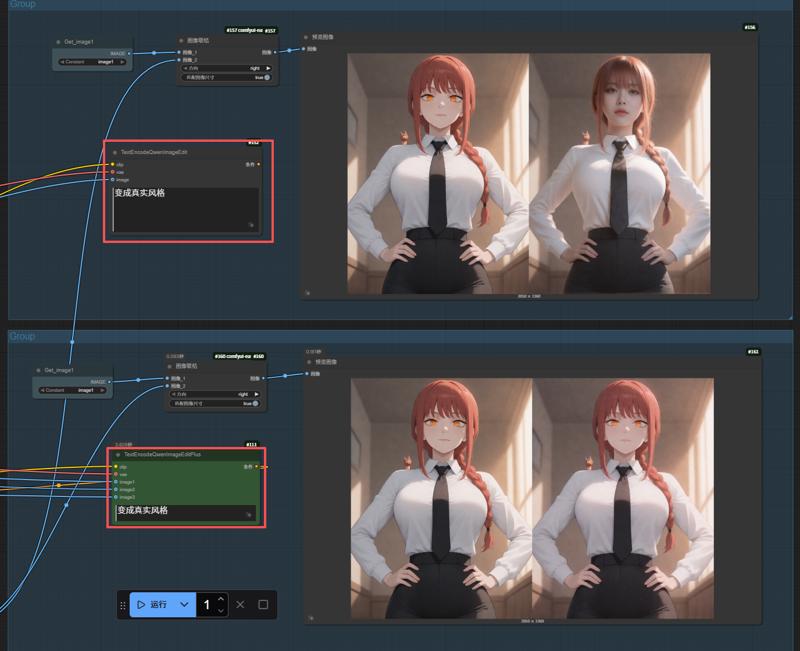Toggle the true switch in lower image-combine node
Image resolution: width=800 pixels, height=651 pixels.
click(255, 404)
